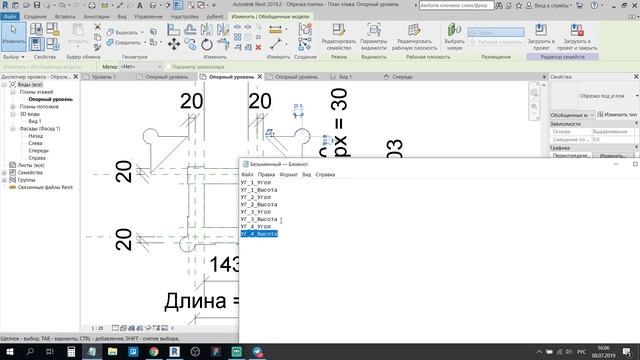Click Редактировать рабочую плоскость icon
This screenshot has width=640, height=360.
[414, 37]
